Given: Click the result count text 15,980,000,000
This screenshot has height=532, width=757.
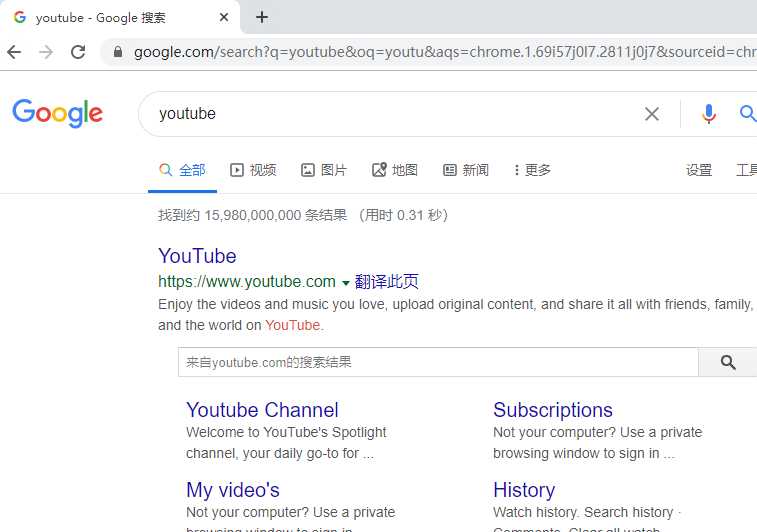Looking at the screenshot, I should [x=252, y=215].
